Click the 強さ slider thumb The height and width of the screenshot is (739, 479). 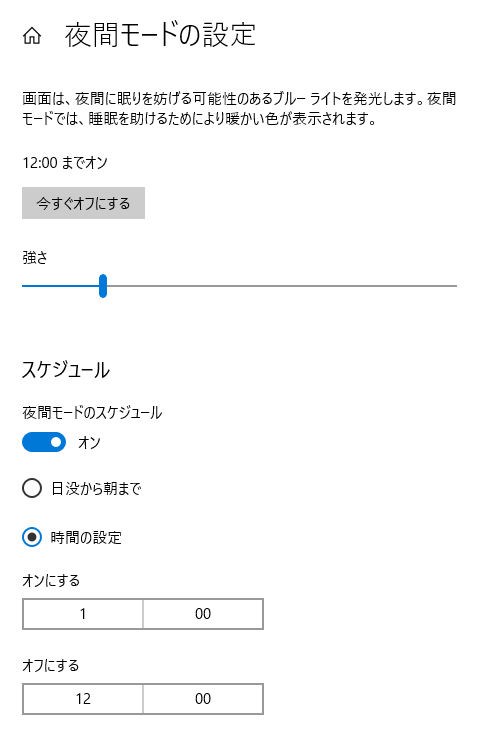pyautogui.click(x=103, y=286)
